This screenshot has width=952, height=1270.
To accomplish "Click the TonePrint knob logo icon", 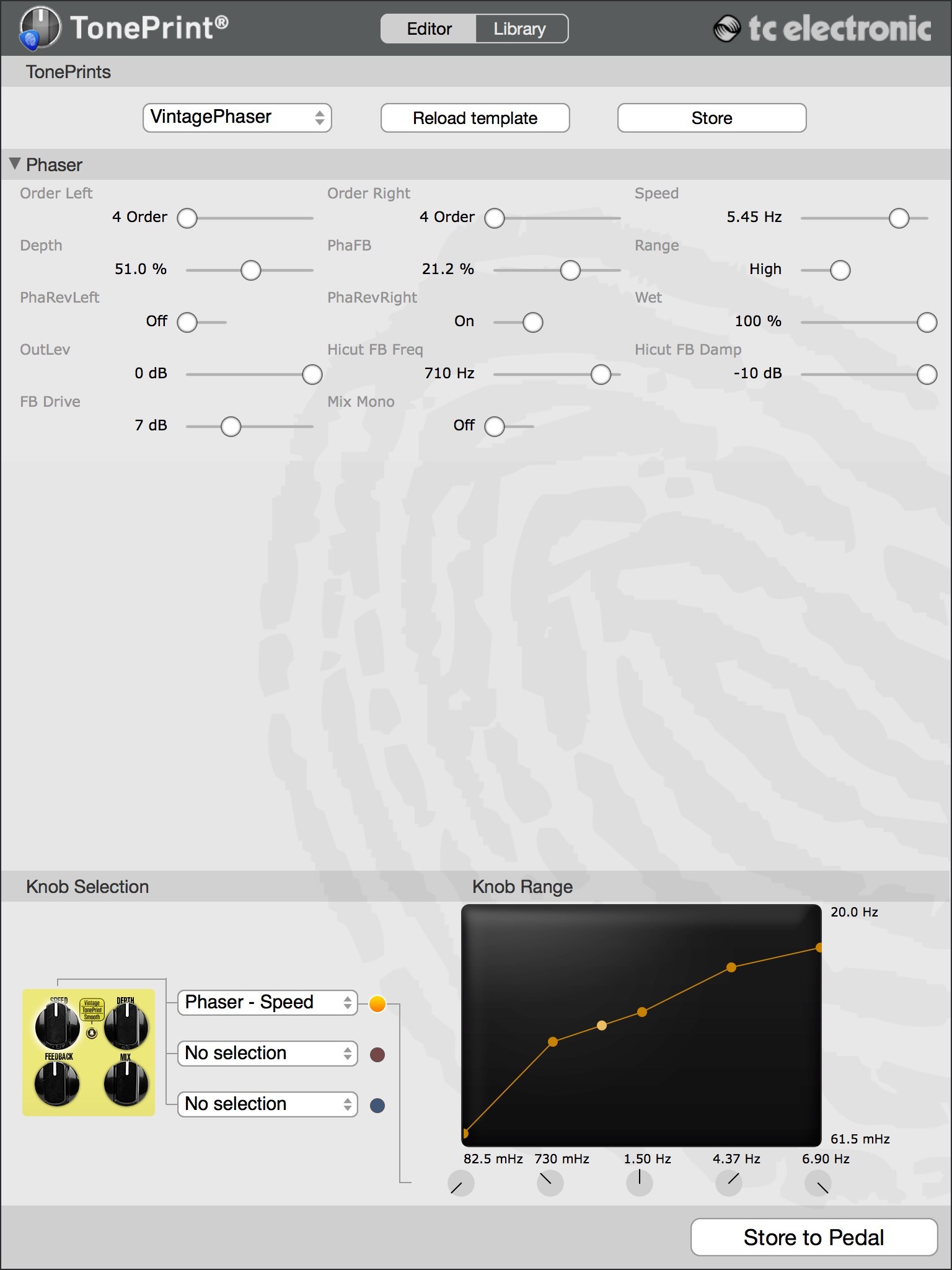I will 40,28.
